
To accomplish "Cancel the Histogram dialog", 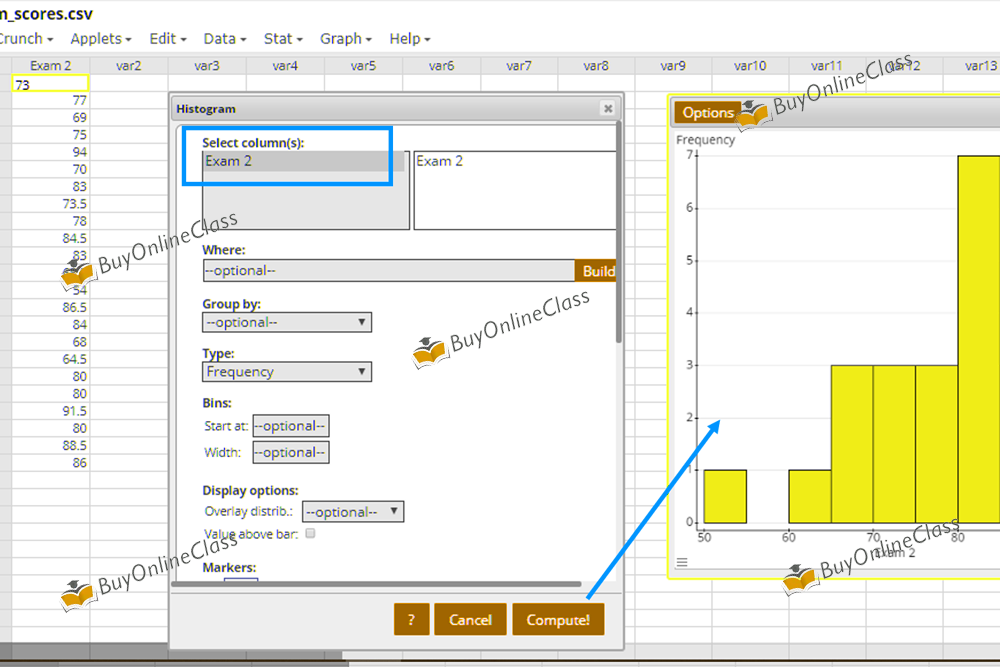I will point(470,618).
